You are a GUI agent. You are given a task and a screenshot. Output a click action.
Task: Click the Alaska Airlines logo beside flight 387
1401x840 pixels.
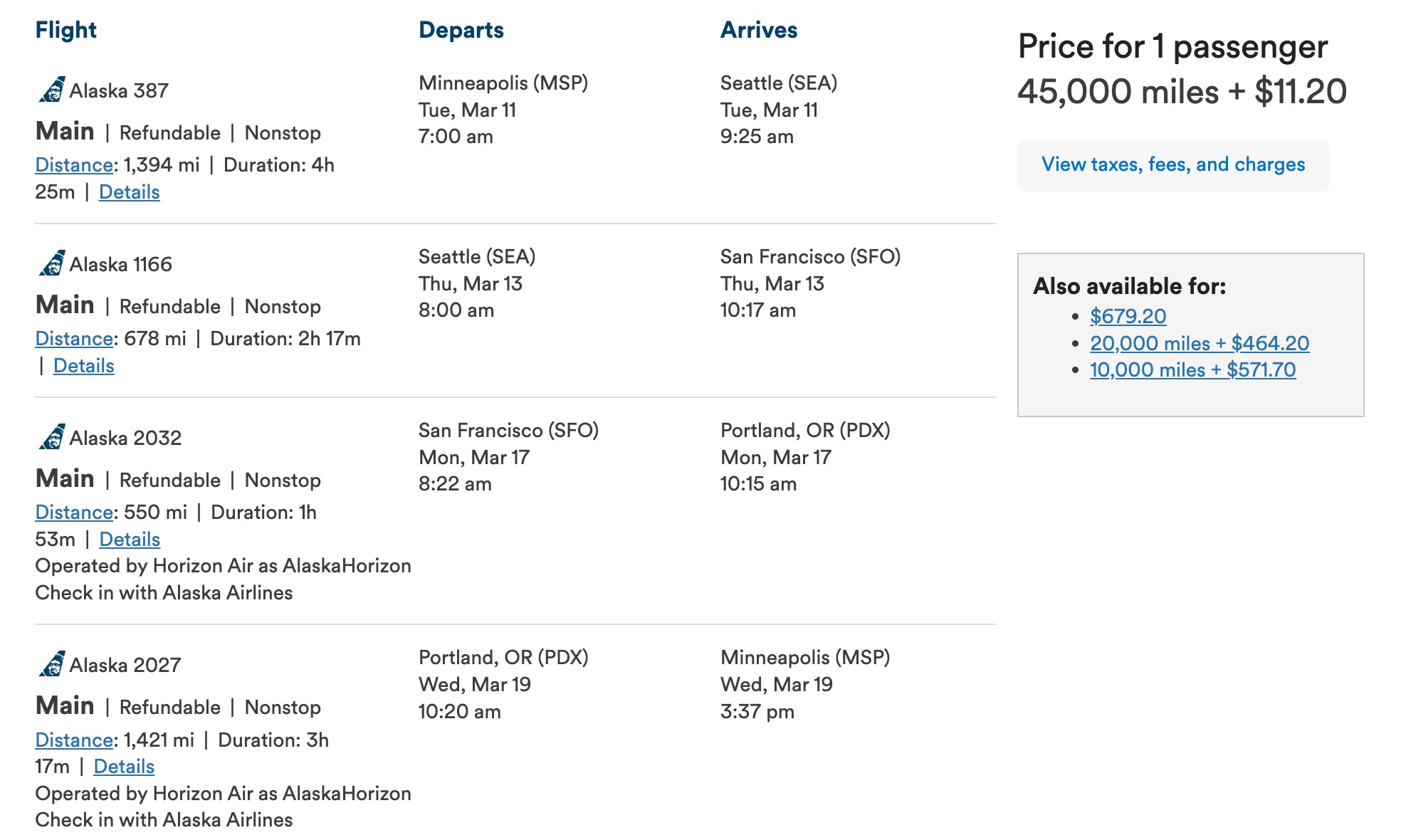point(51,90)
